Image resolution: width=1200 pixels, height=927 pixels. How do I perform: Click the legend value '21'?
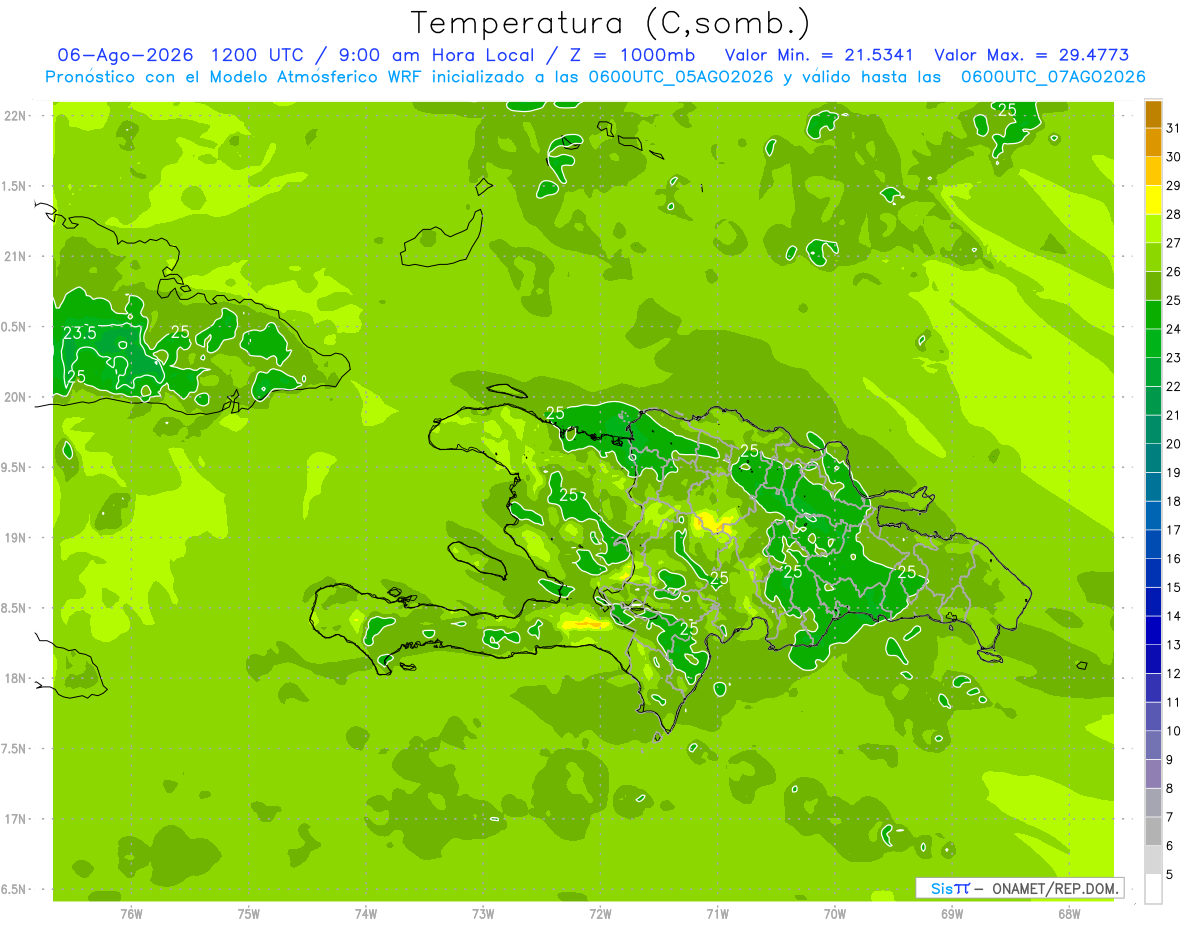(1174, 415)
